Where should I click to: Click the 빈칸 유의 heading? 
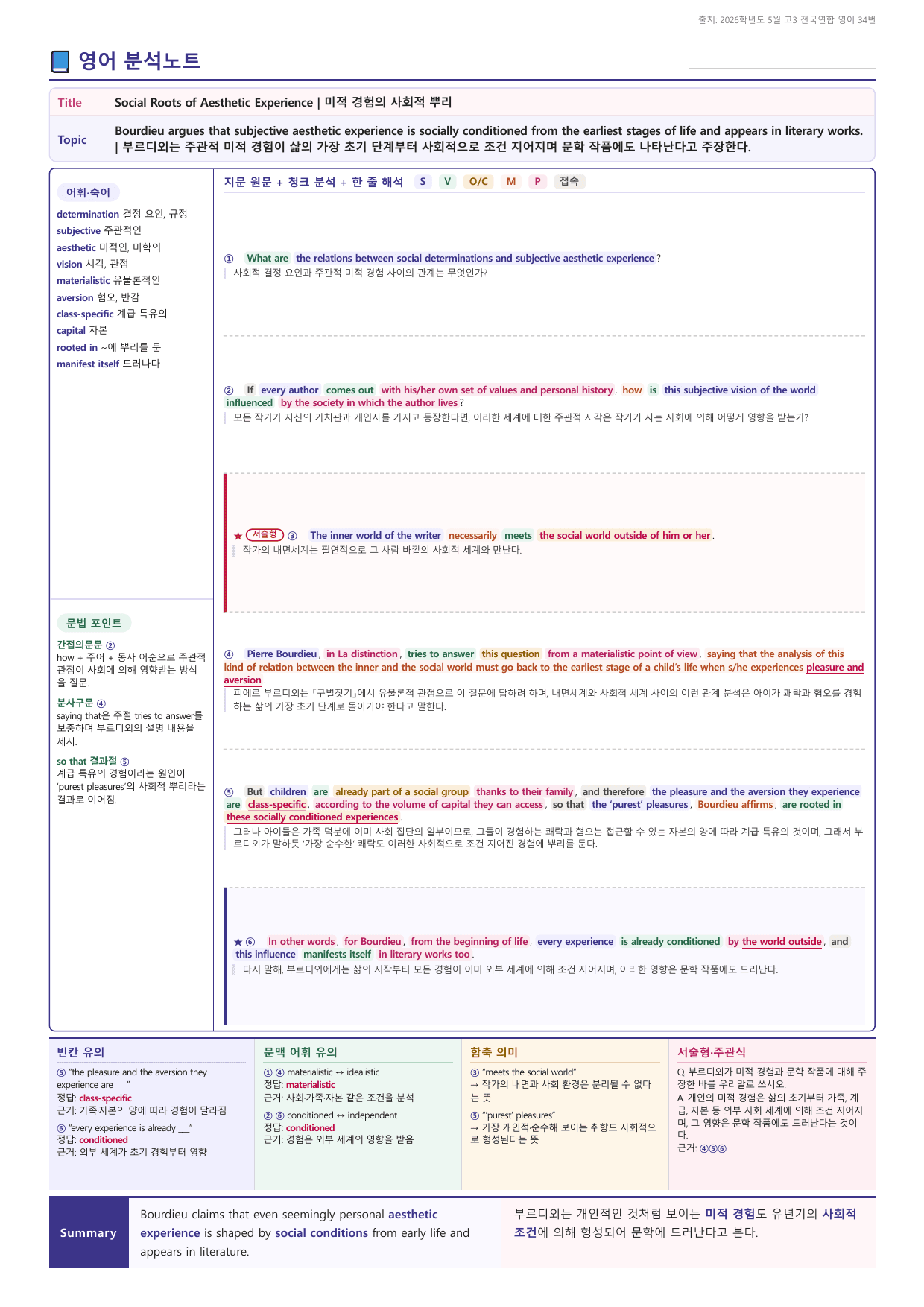(x=80, y=1052)
